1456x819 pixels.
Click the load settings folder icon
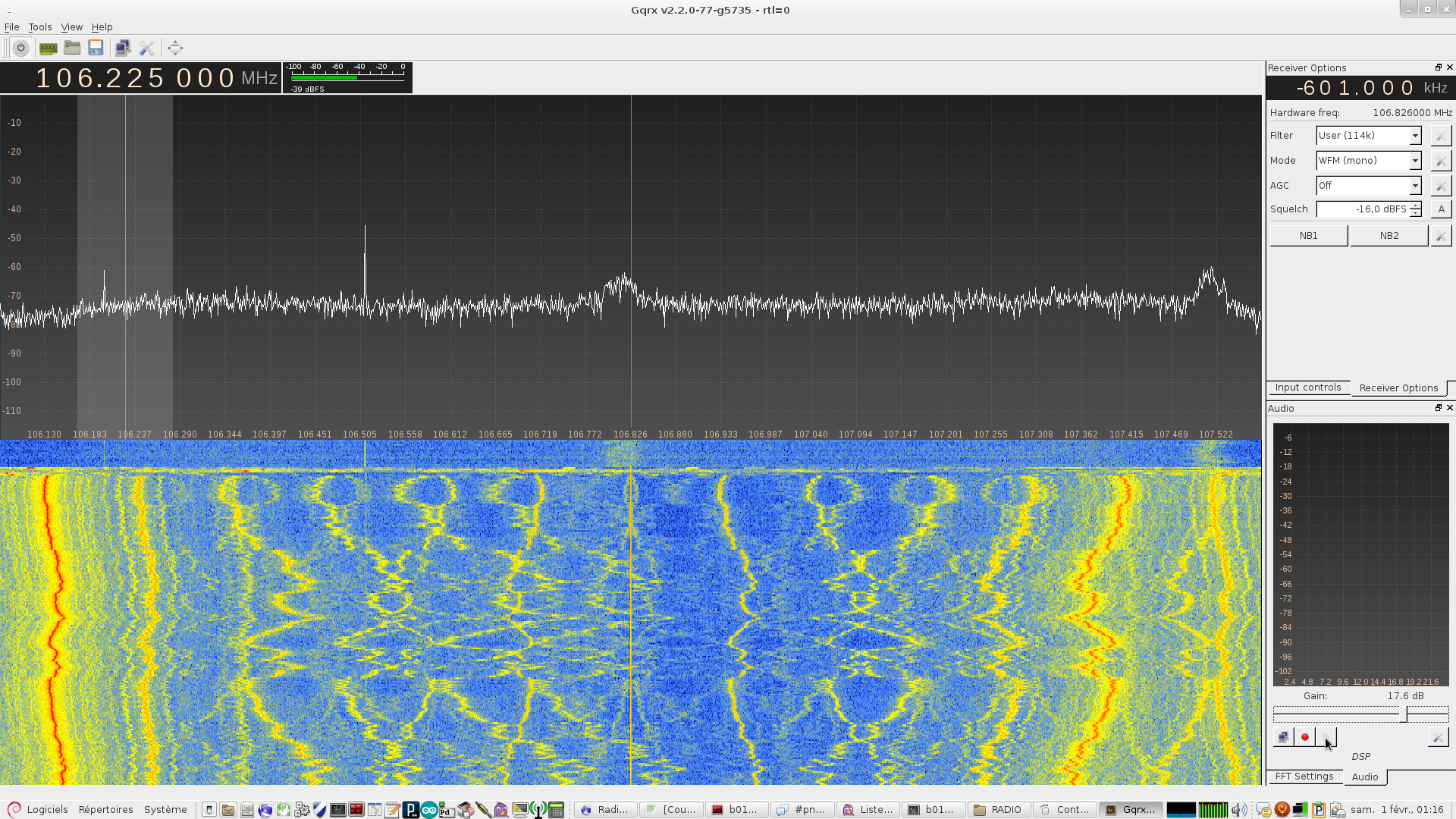tap(72, 48)
